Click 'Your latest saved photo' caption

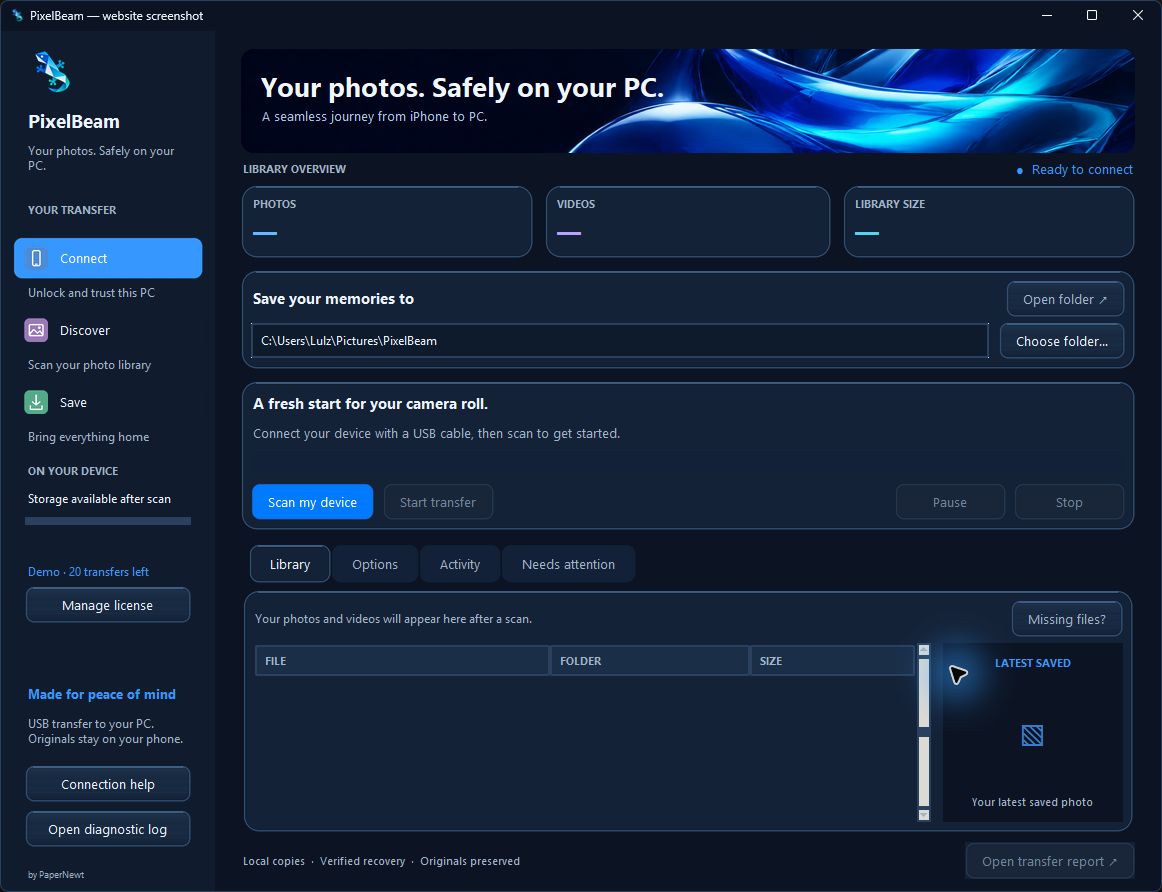coord(1032,802)
